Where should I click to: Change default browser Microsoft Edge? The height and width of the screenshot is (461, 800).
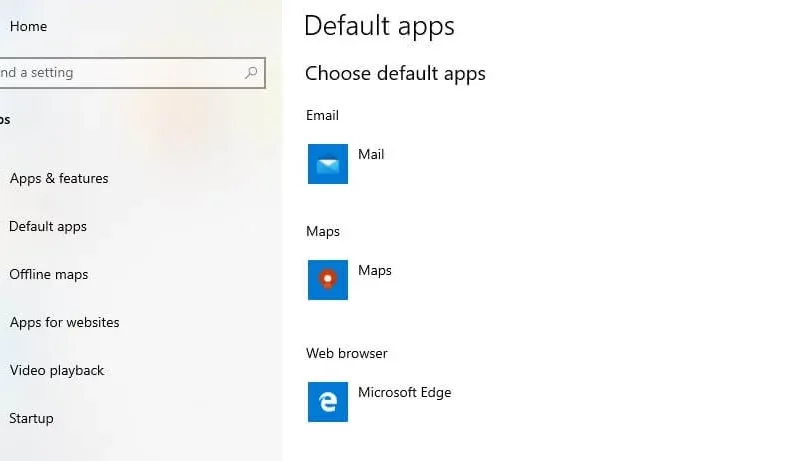(405, 393)
